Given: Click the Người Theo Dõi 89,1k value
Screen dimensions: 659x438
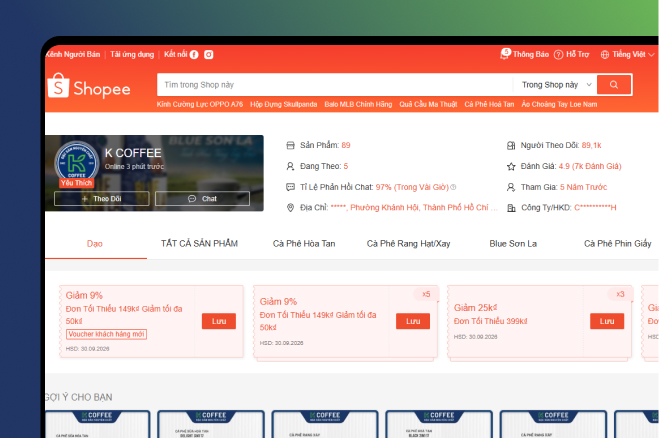Looking at the screenshot, I should pyautogui.click(x=591, y=145).
